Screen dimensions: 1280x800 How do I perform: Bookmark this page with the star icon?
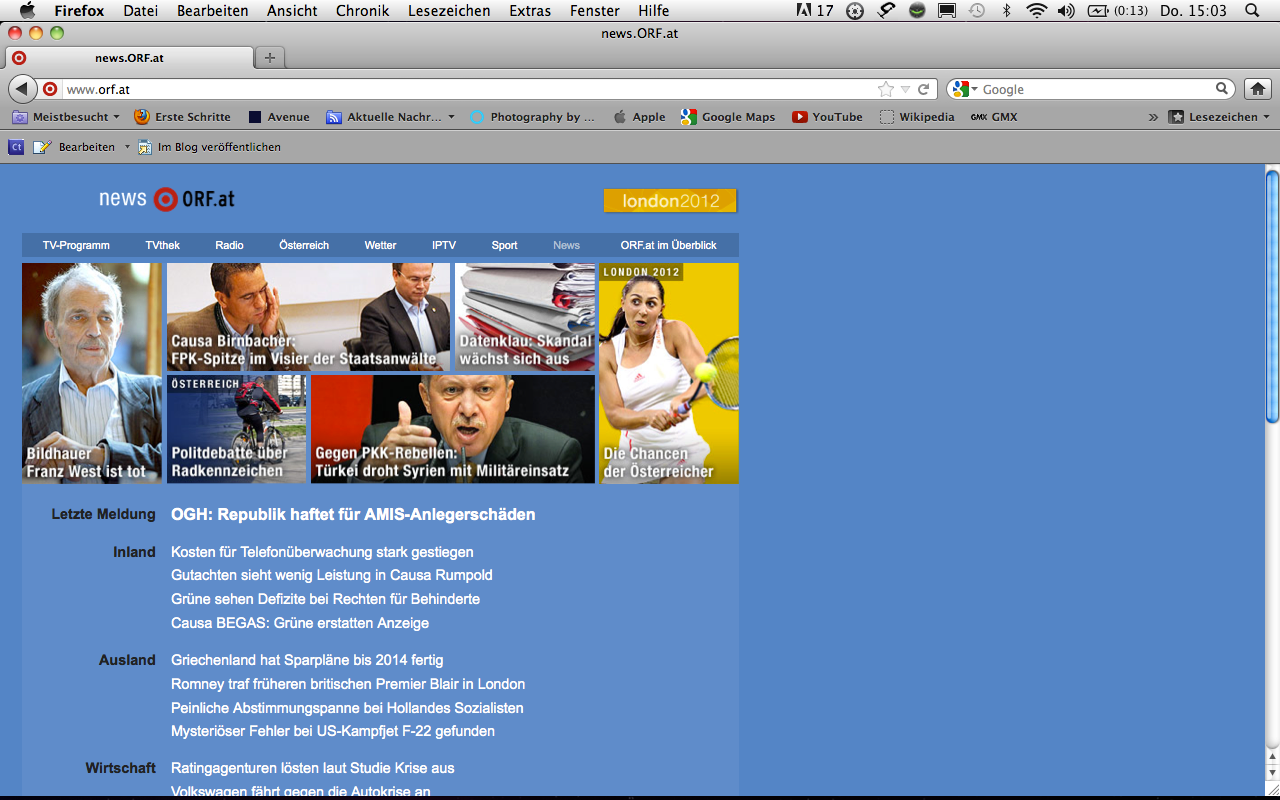(x=885, y=89)
